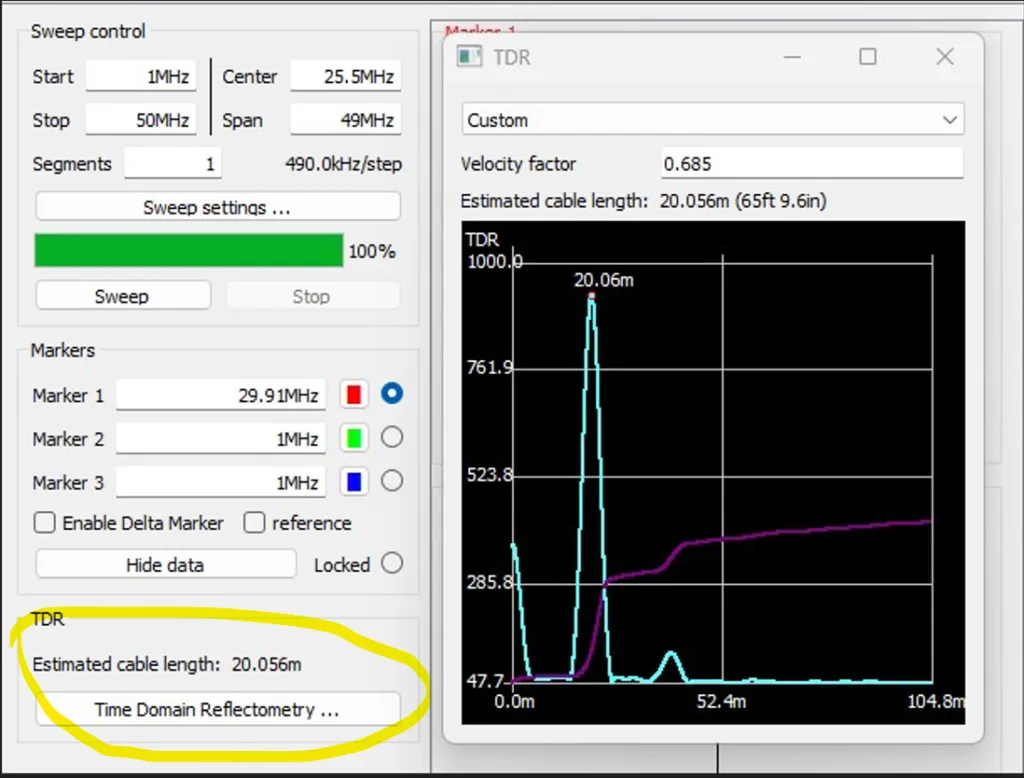Click the green sweep progress bar

tap(189, 251)
